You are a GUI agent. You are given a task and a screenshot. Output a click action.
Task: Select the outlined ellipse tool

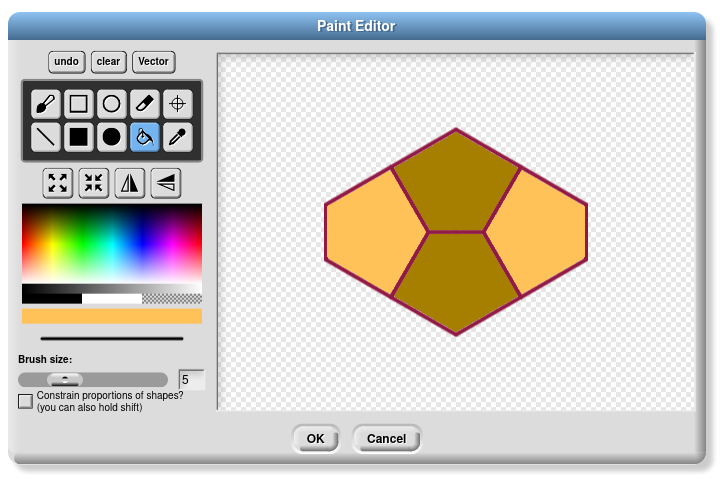pyautogui.click(x=112, y=103)
